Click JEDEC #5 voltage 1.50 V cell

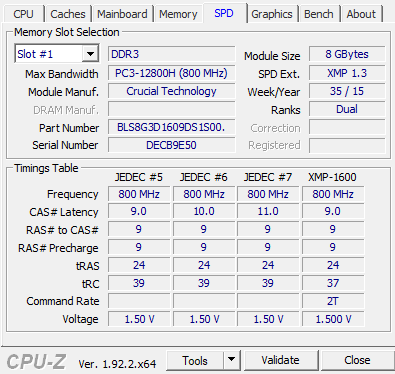(x=139, y=319)
